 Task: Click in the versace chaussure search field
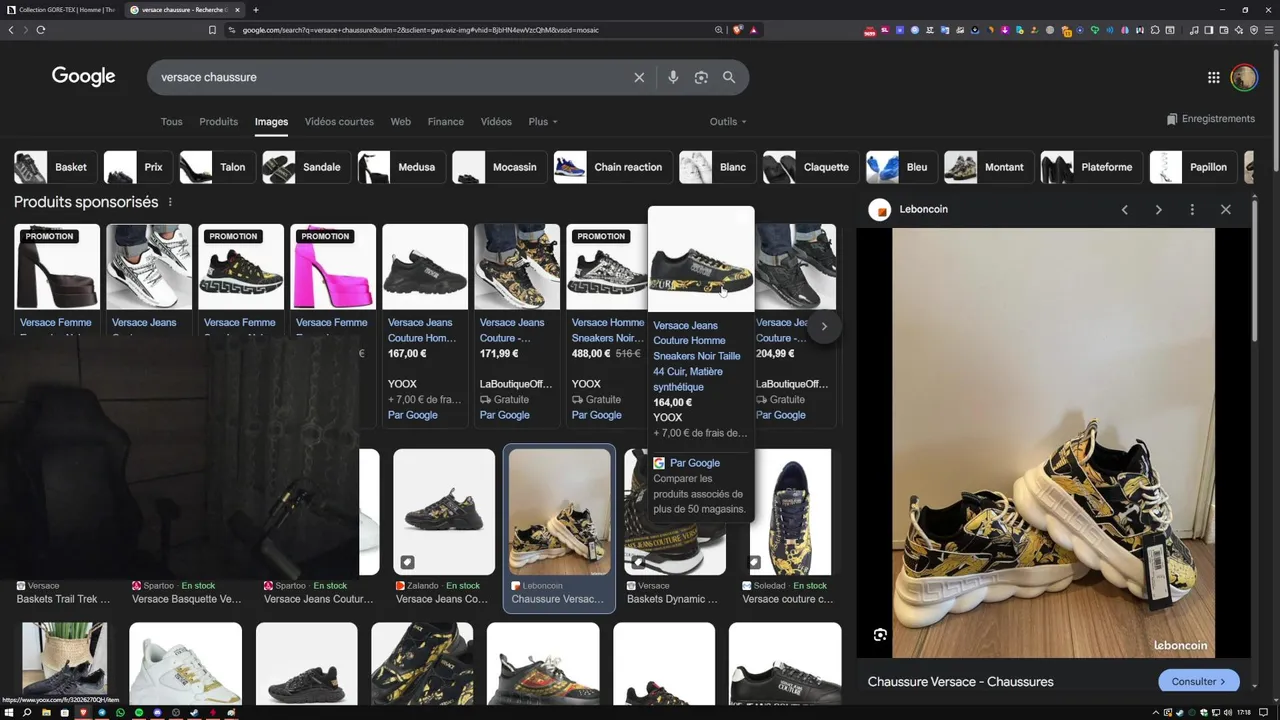[x=390, y=77]
